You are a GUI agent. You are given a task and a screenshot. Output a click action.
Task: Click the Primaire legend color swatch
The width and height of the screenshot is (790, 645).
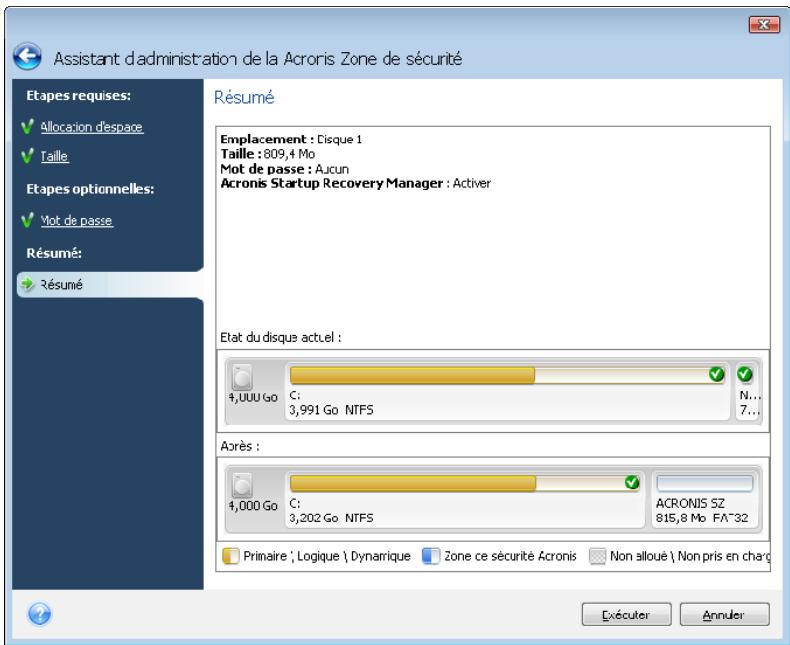[230, 556]
